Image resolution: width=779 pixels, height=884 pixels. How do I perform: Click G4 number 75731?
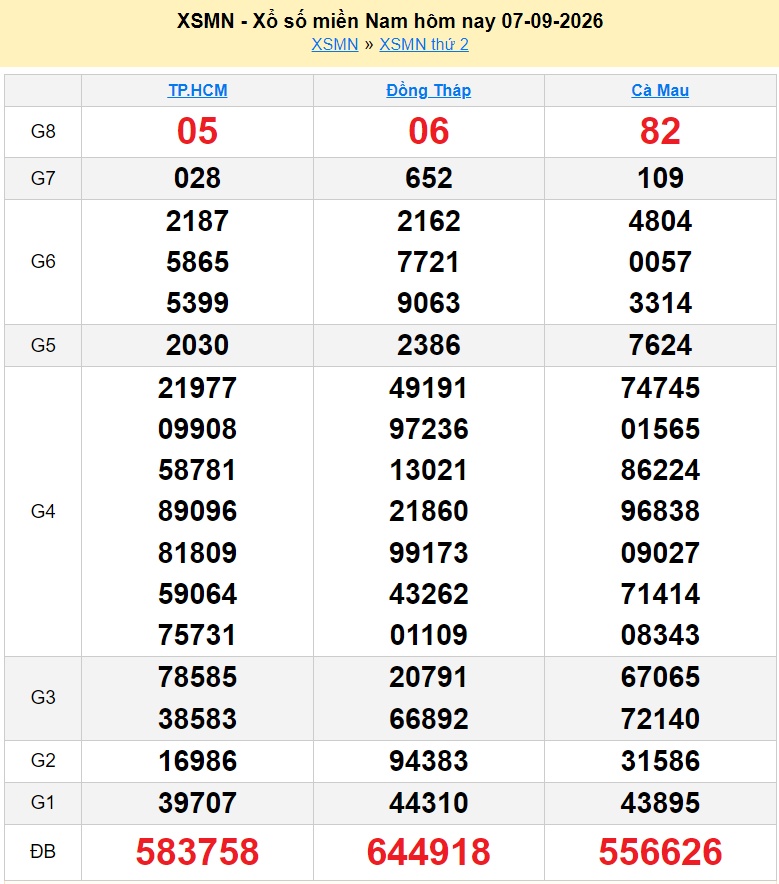coord(197,635)
